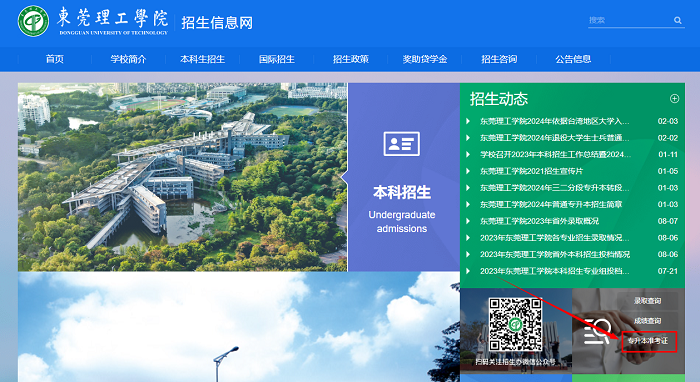Click the aerial campus banner image
This screenshot has width=700, height=382.
coord(183,177)
